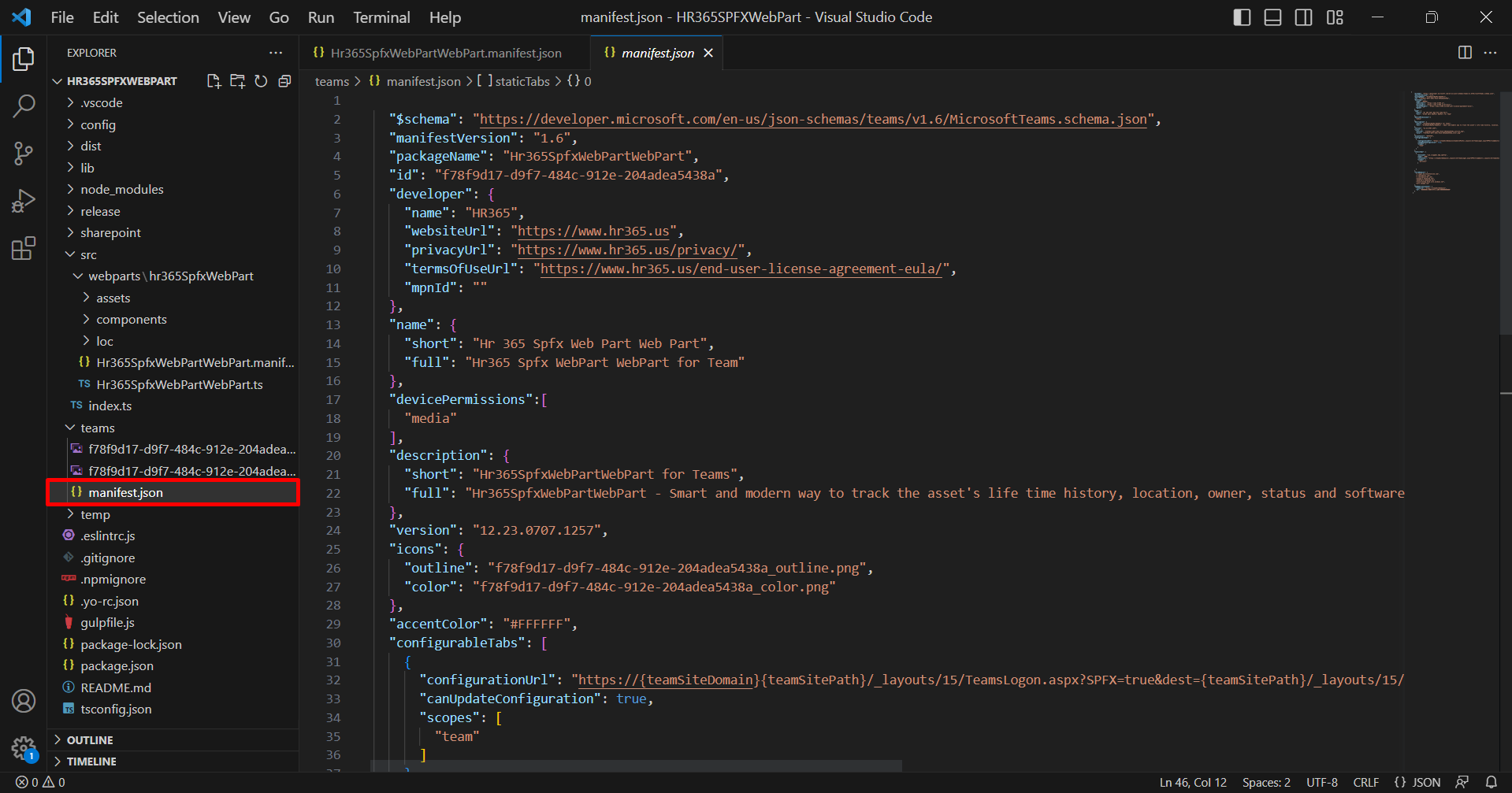1512x793 pixels.
Task: Open the Selection menu
Action: 168,17
